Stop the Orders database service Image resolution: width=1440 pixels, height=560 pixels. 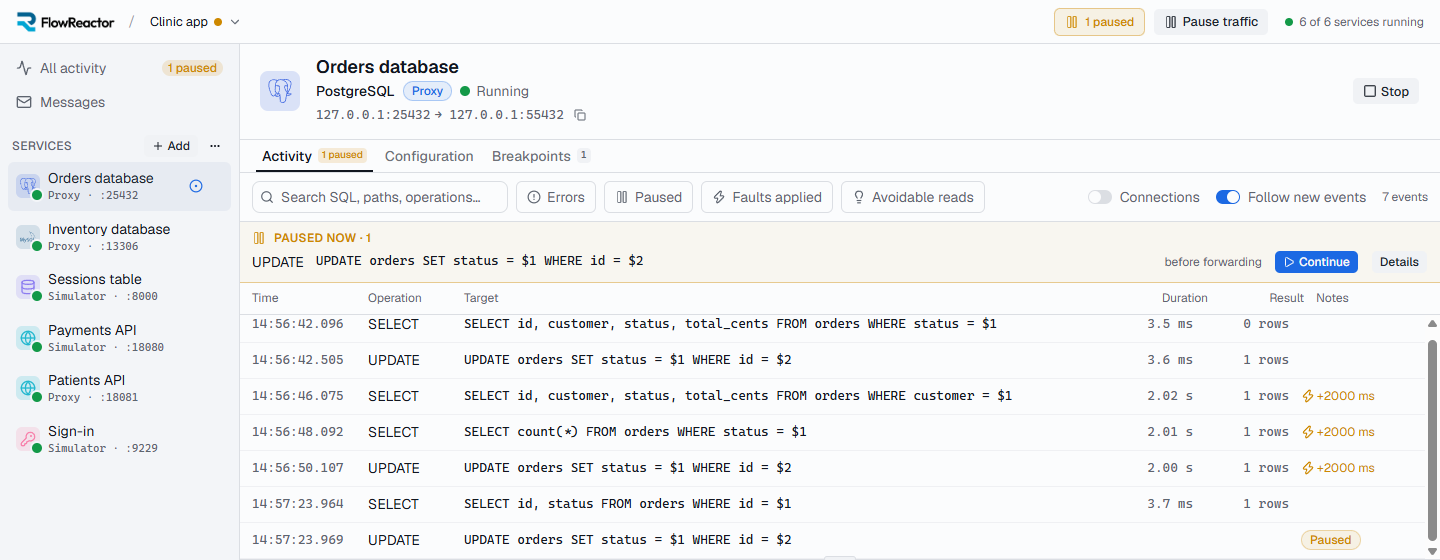[1386, 91]
